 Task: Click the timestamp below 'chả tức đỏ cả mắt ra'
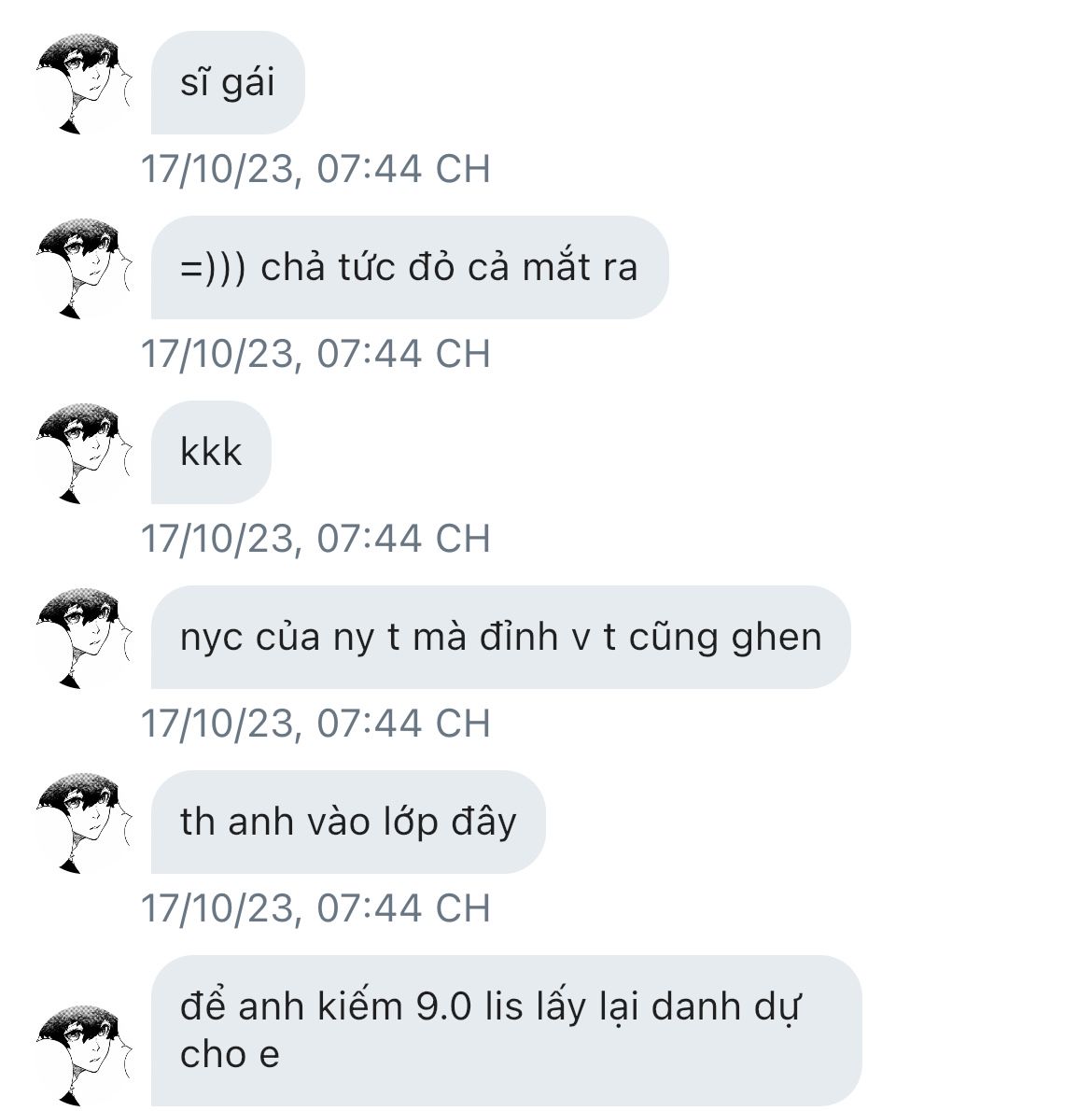[315, 354]
